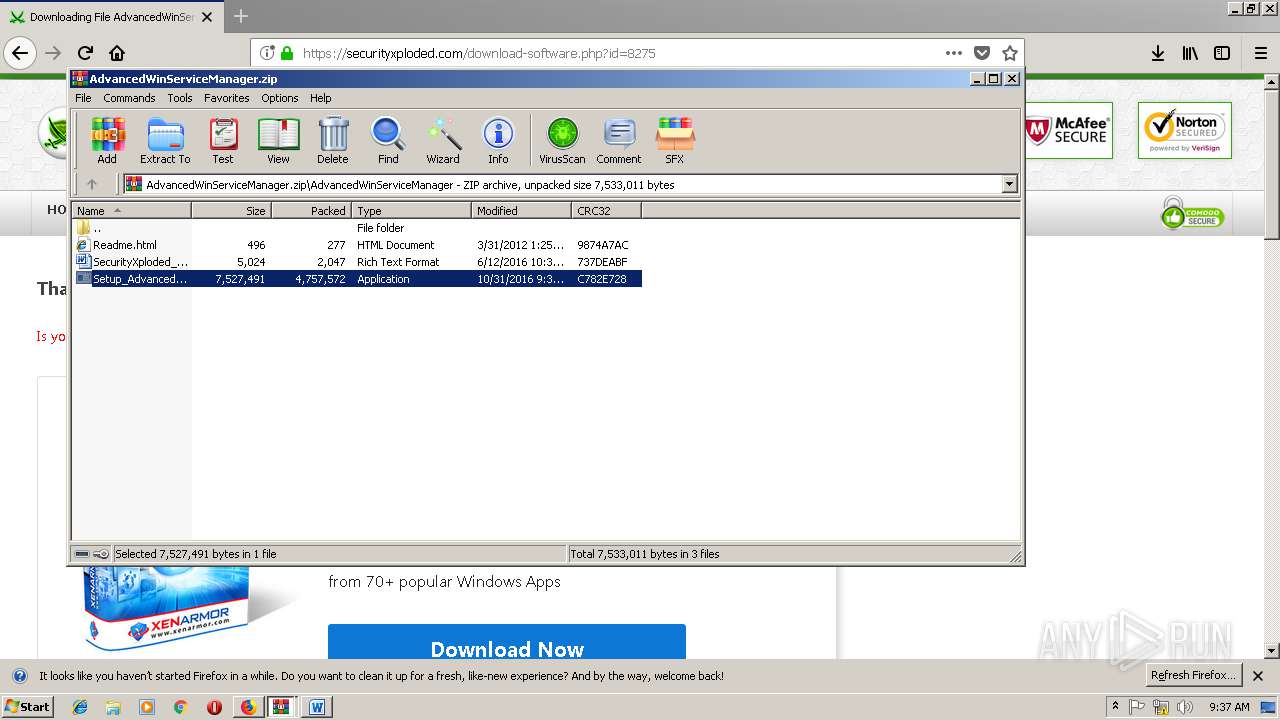1280x720 pixels.
Task: Click the Test archive icon
Action: [223, 140]
